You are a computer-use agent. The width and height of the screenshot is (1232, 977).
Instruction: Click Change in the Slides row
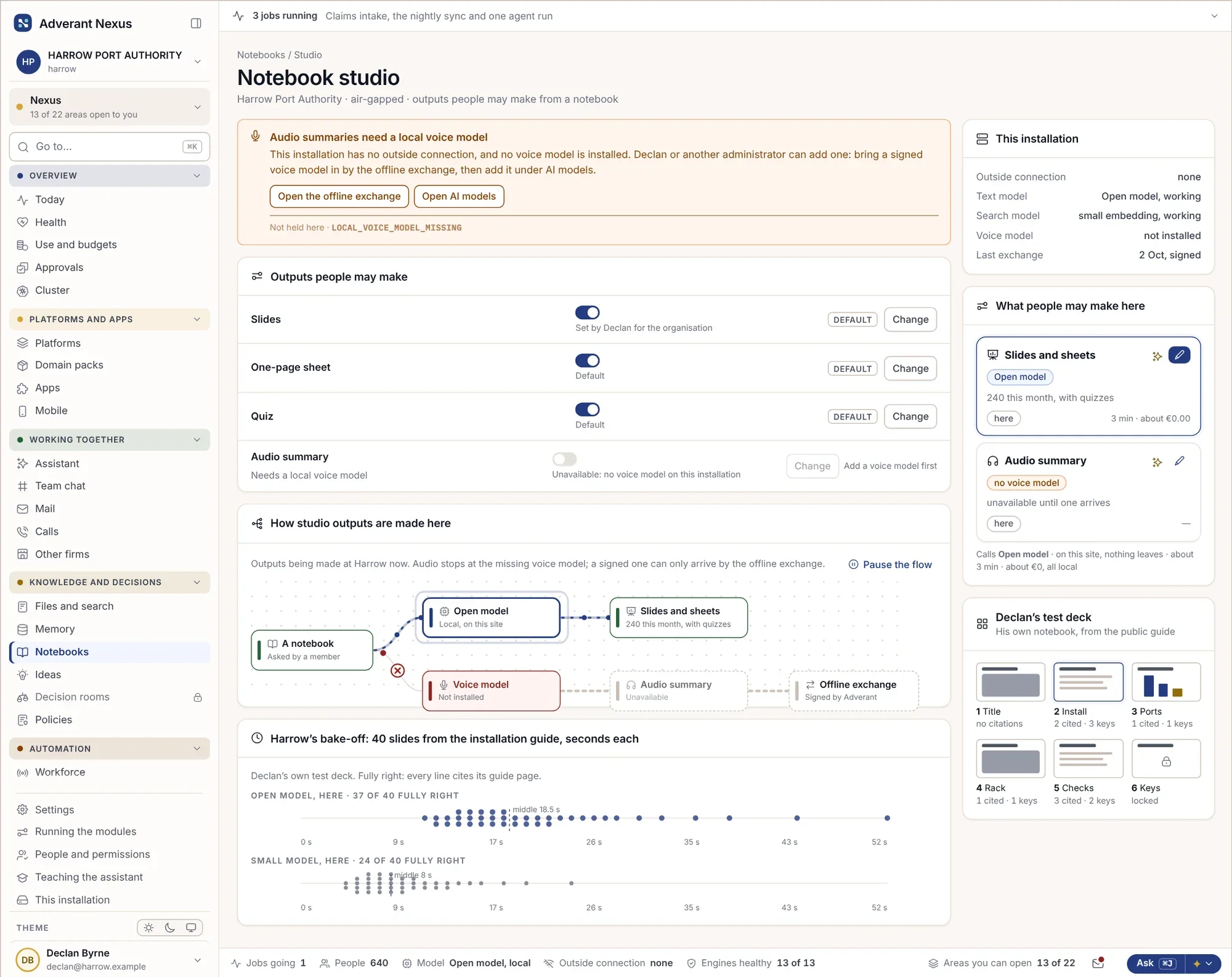(910, 319)
